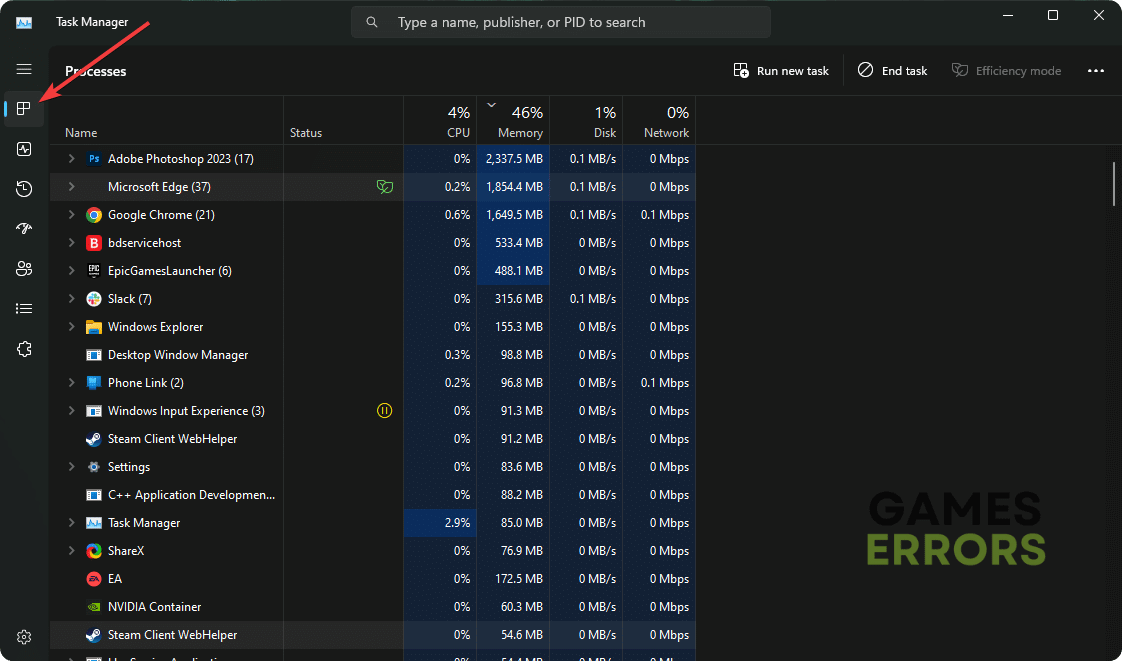1122x661 pixels.
Task: Open the Details page sidebar icon
Action: (24, 309)
